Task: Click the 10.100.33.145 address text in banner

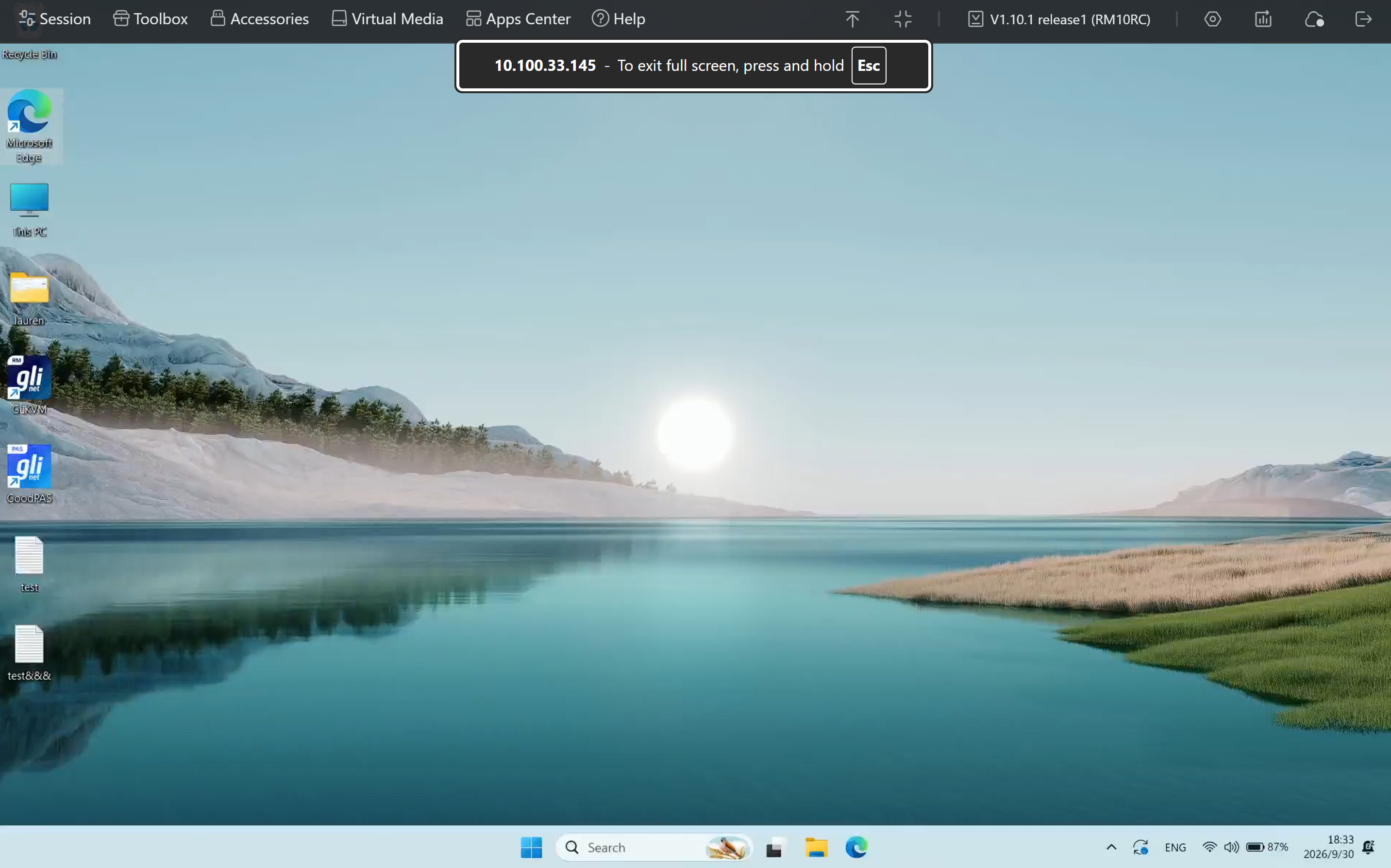Action: click(545, 66)
